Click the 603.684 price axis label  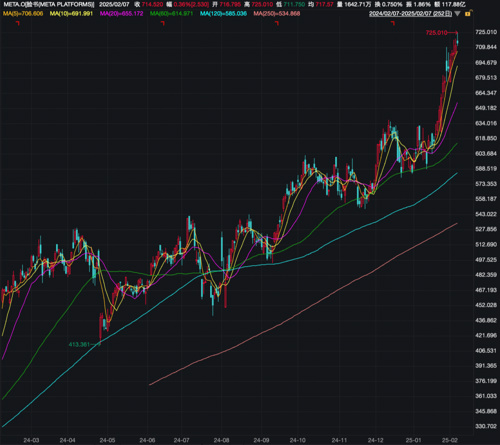[486, 154]
